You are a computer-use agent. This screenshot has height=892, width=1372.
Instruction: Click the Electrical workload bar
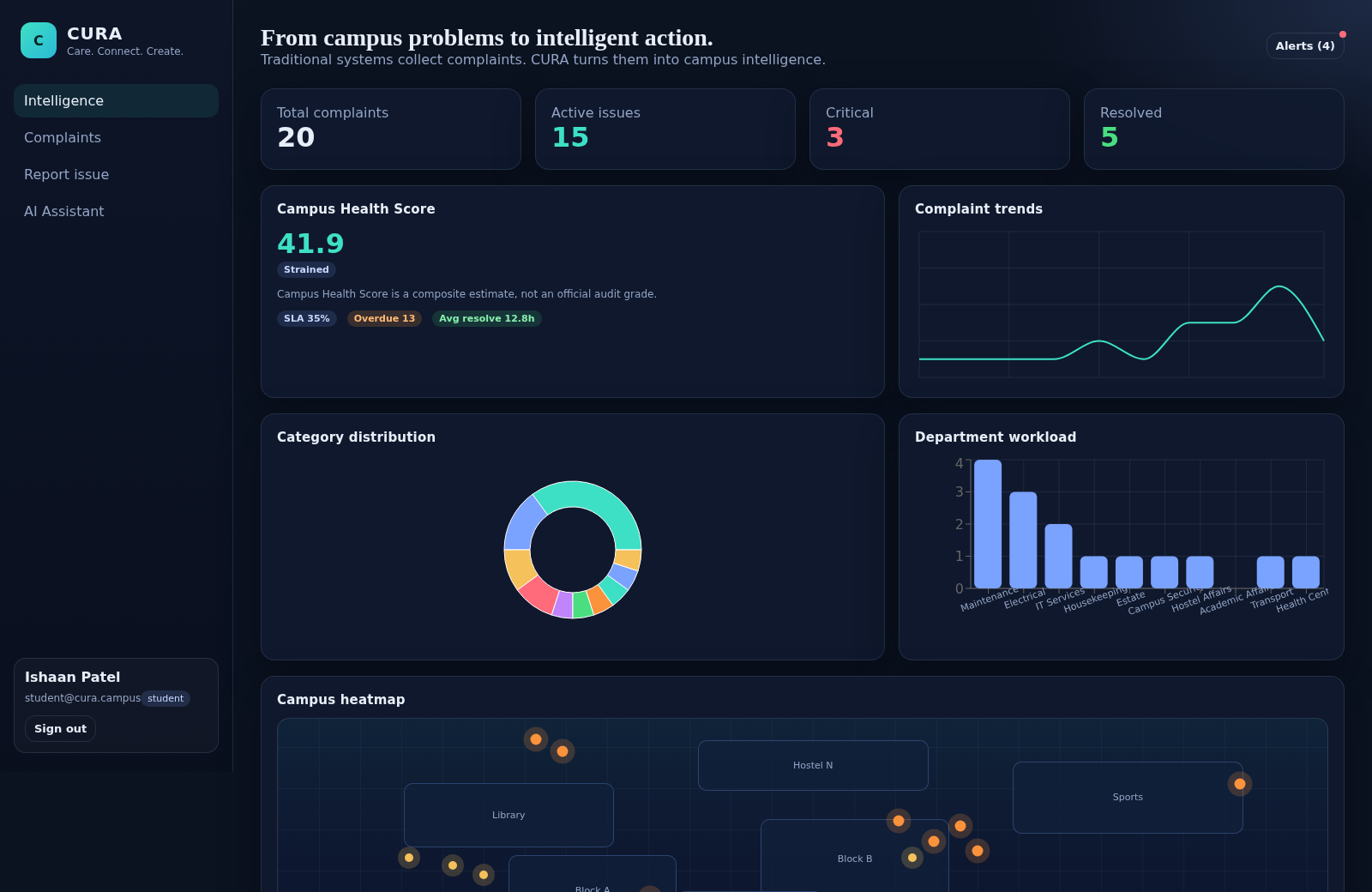[x=1023, y=540]
